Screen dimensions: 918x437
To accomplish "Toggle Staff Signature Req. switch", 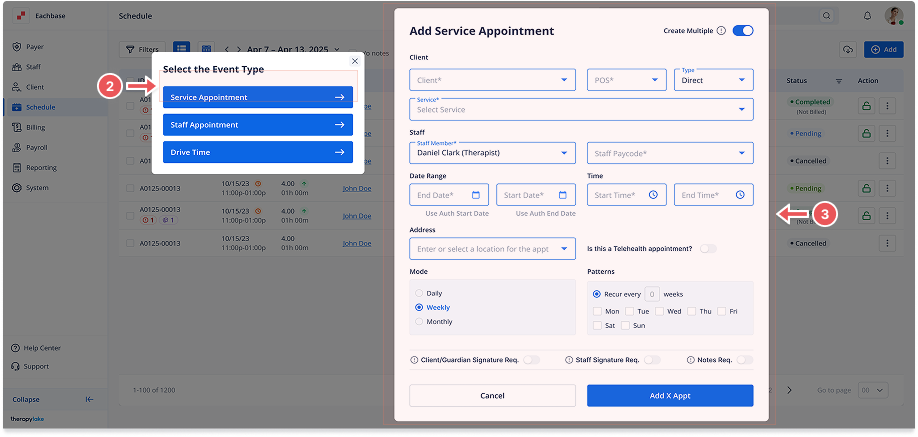I will [652, 360].
